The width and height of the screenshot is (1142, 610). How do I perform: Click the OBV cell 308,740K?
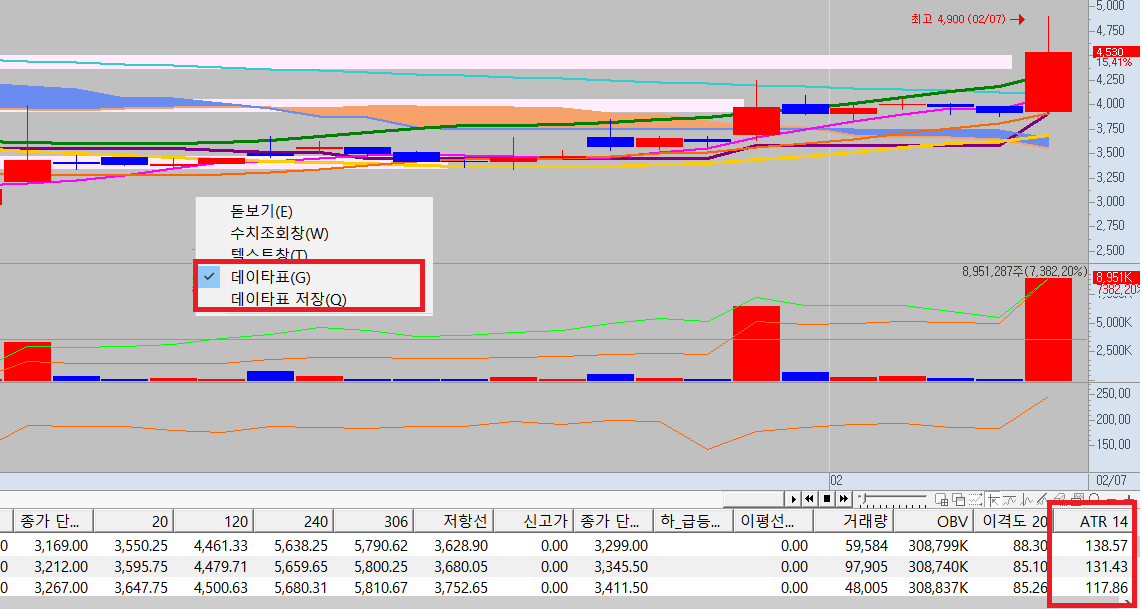(939, 566)
